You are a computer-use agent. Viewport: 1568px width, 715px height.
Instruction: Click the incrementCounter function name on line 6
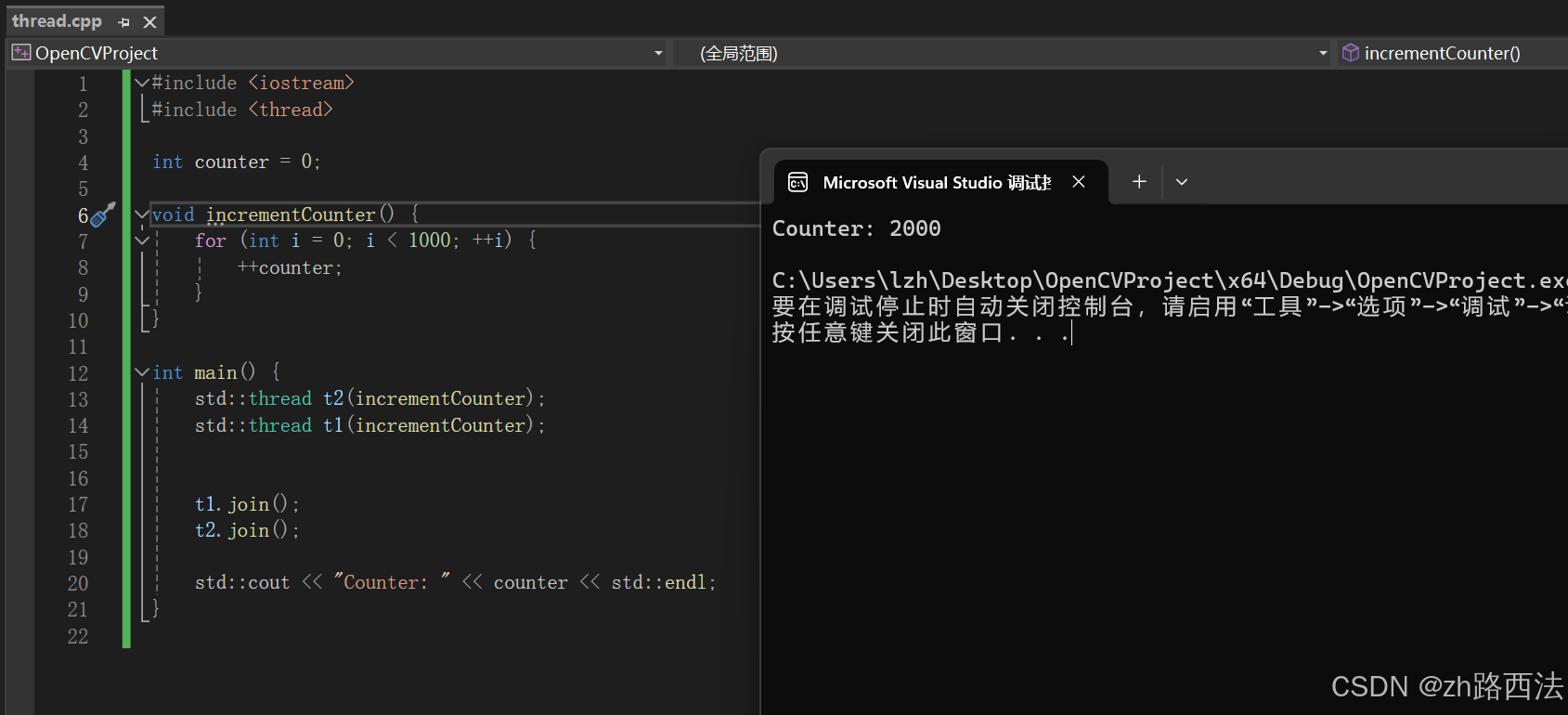pos(291,214)
